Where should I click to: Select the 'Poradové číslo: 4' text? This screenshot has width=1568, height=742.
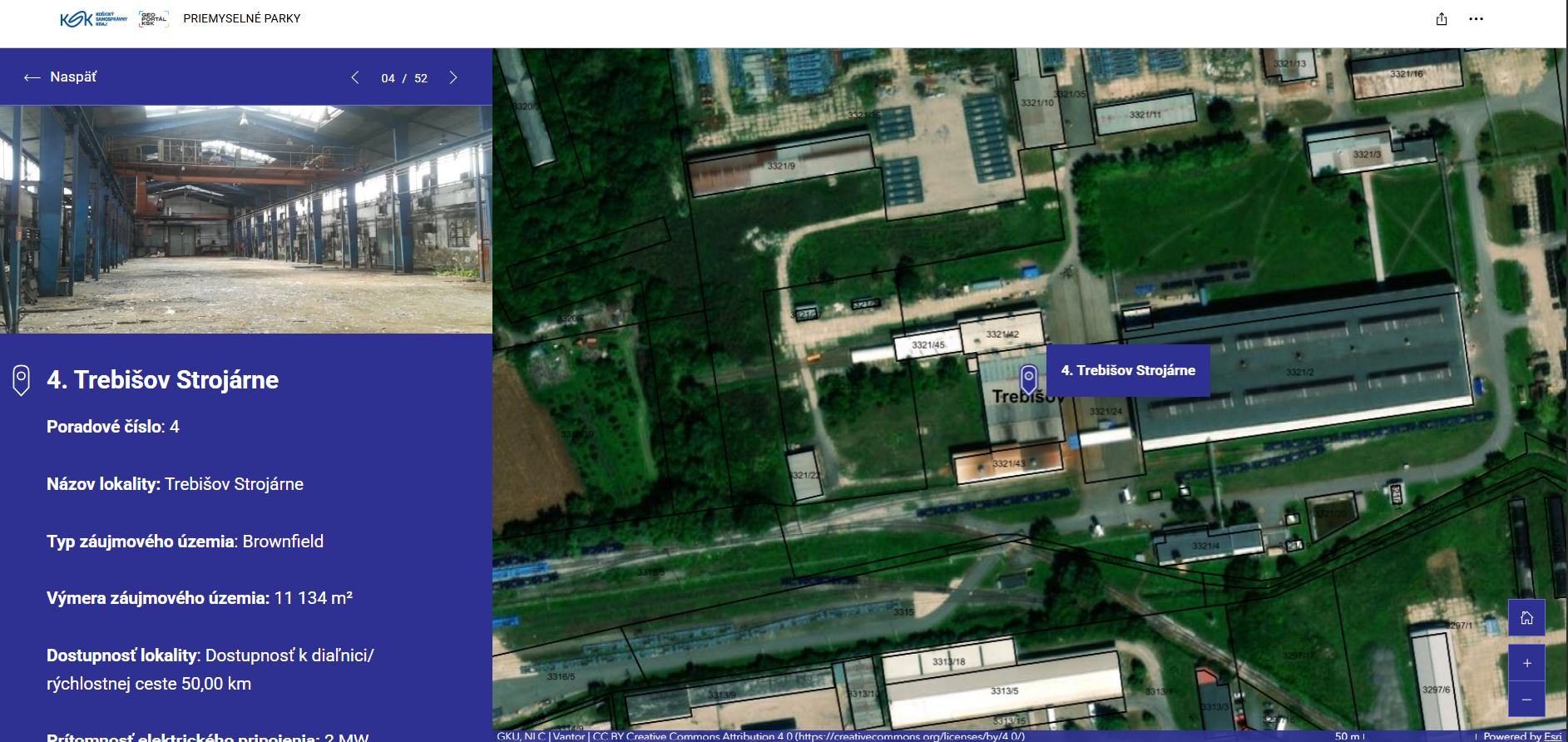pyautogui.click(x=113, y=427)
